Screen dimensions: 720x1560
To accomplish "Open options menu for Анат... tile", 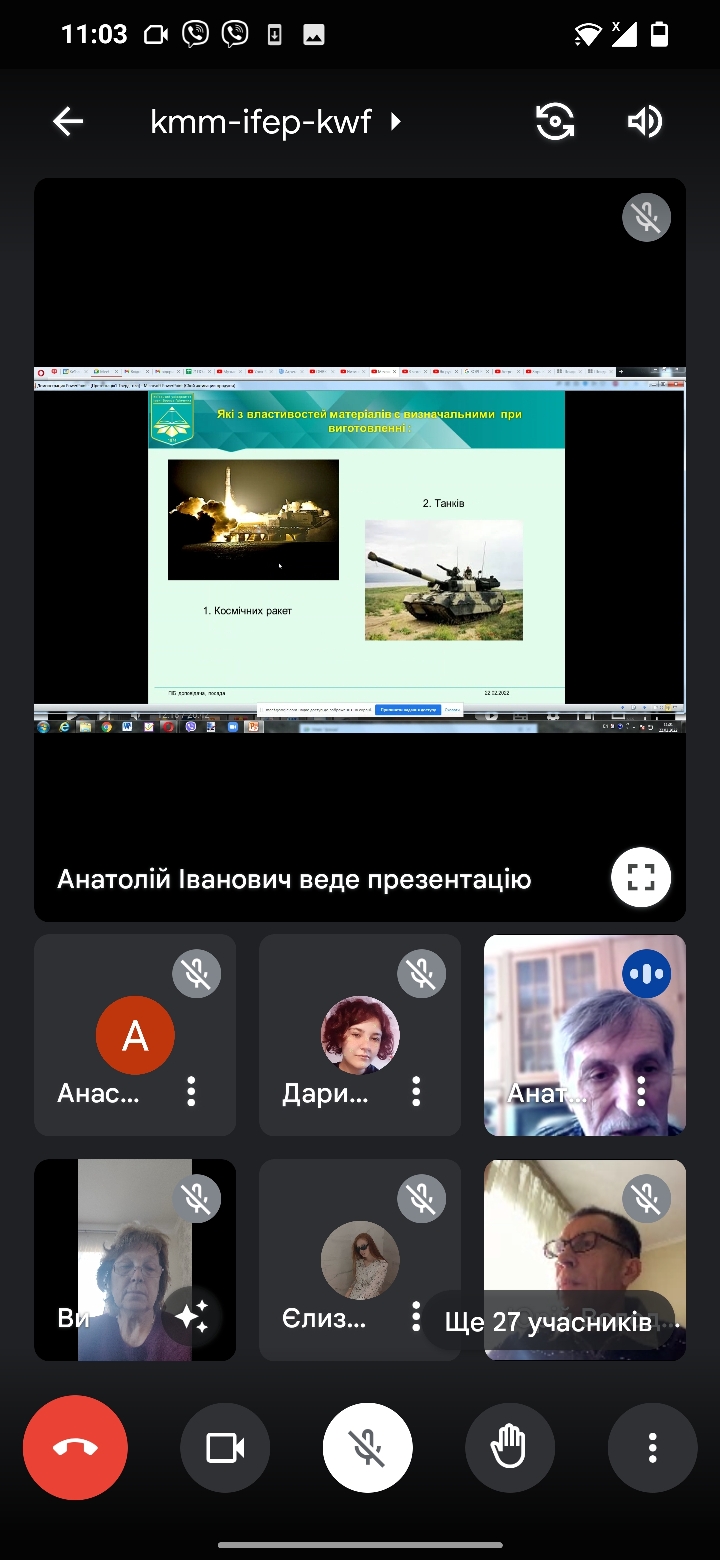I will pos(641,1091).
